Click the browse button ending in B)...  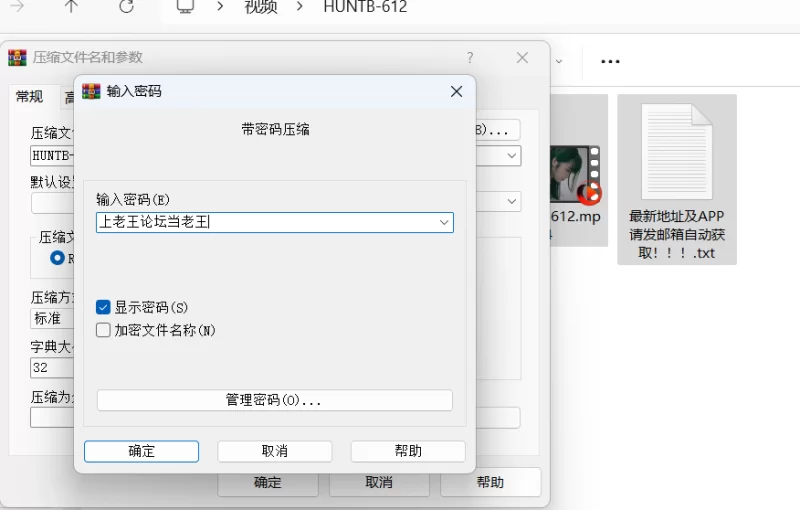[498, 130]
